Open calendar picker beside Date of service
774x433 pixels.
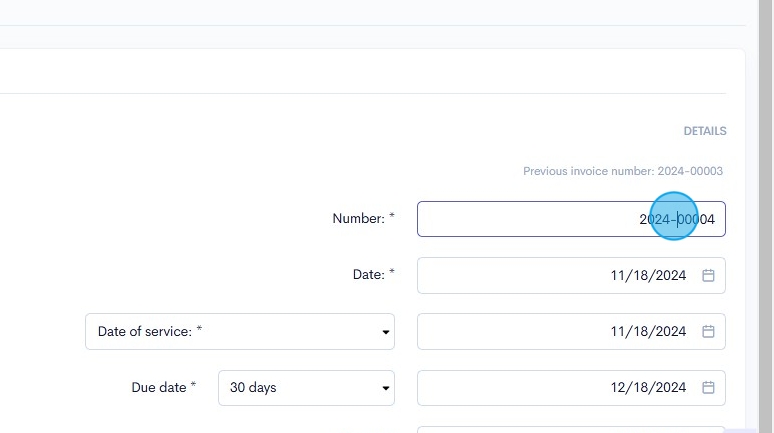click(708, 332)
